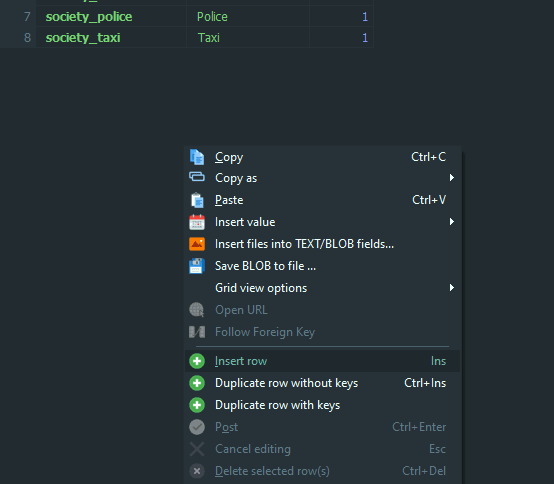Image resolution: width=554 pixels, height=484 pixels.
Task: Click the Paste clipboard icon
Action: click(197, 200)
